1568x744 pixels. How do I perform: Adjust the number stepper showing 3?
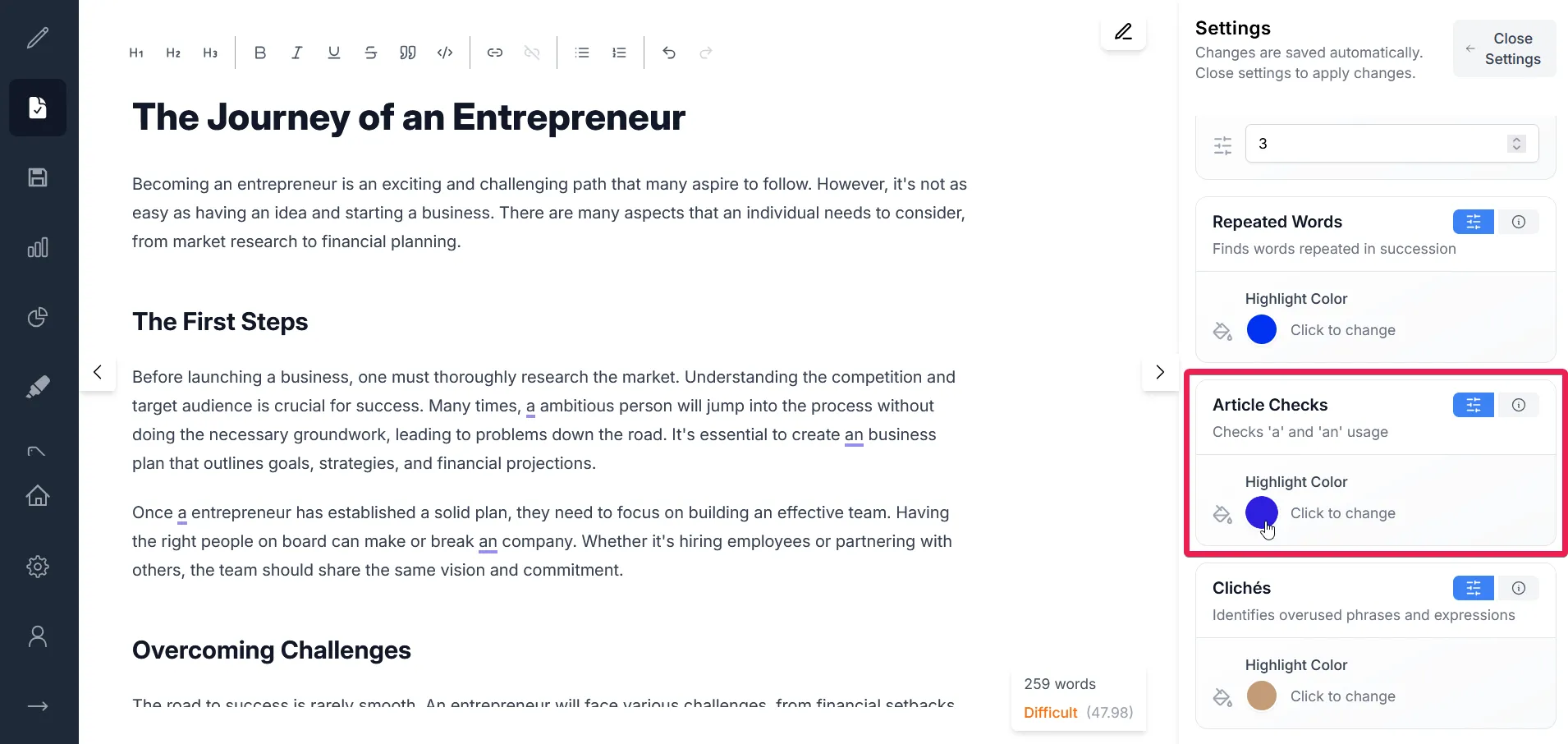(x=1516, y=144)
